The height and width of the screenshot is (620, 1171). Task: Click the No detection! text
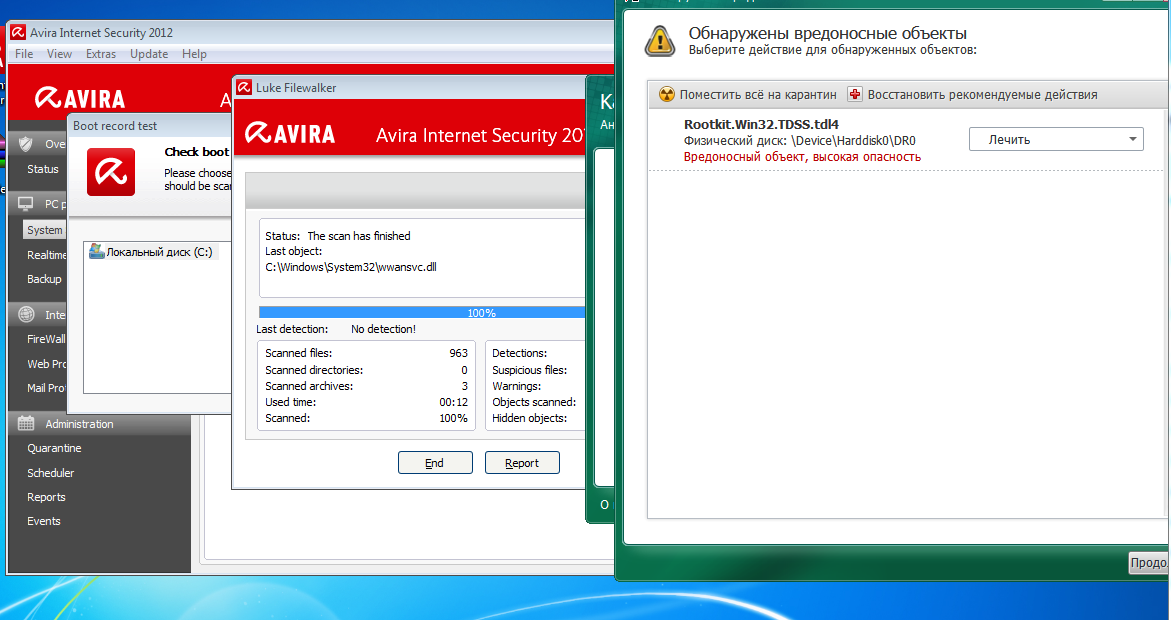(x=383, y=329)
